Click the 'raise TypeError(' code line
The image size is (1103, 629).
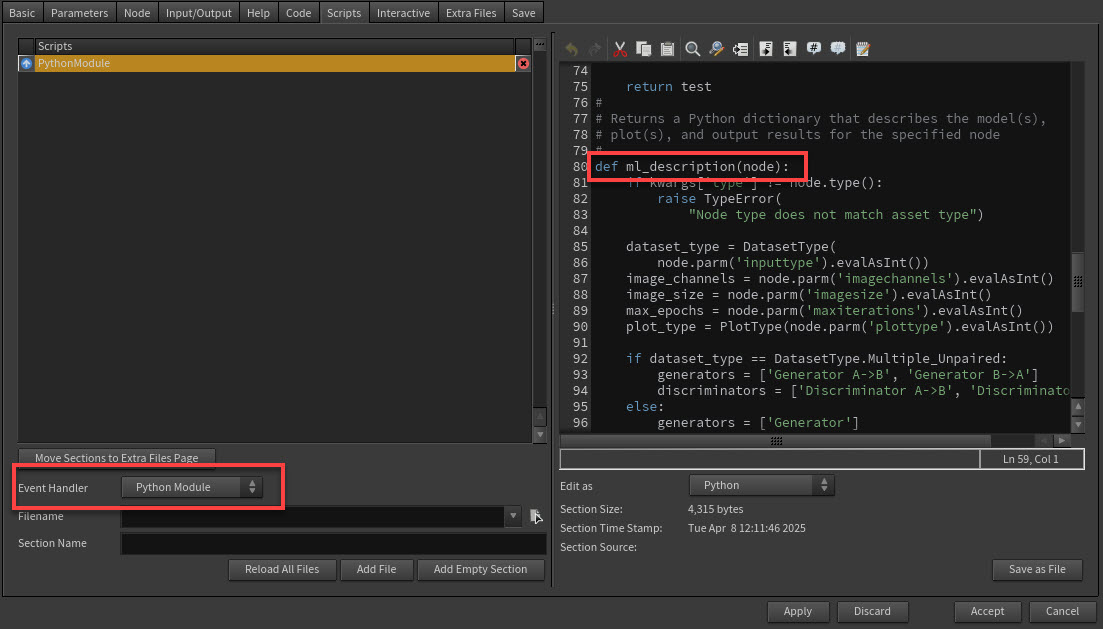coord(719,198)
